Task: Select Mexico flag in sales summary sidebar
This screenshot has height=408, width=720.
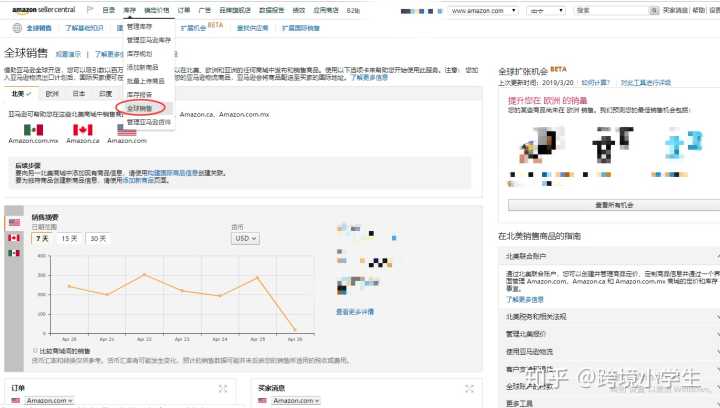Action: coord(14,253)
